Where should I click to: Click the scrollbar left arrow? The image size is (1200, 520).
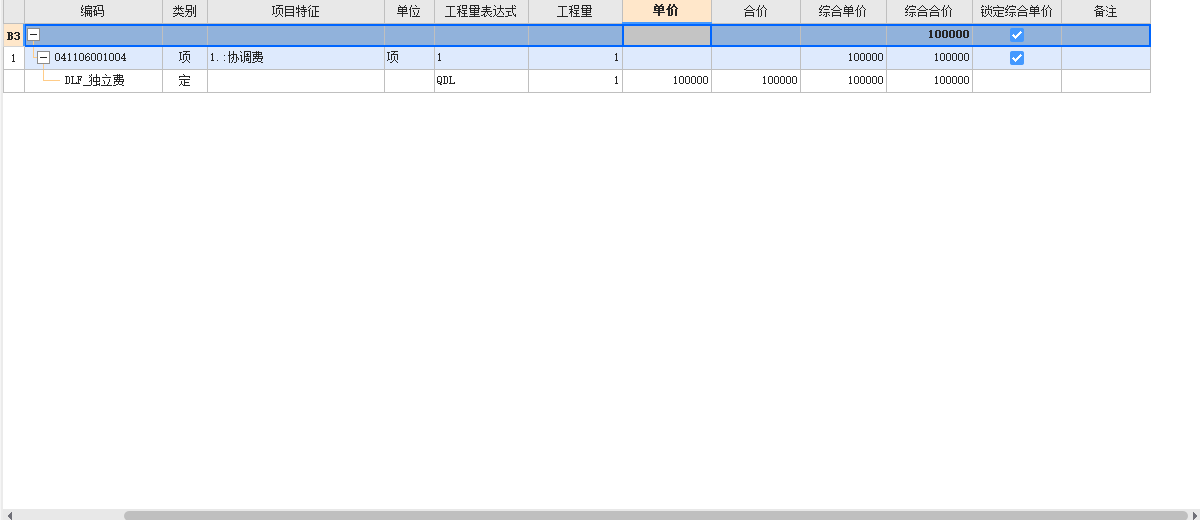tap(9, 515)
